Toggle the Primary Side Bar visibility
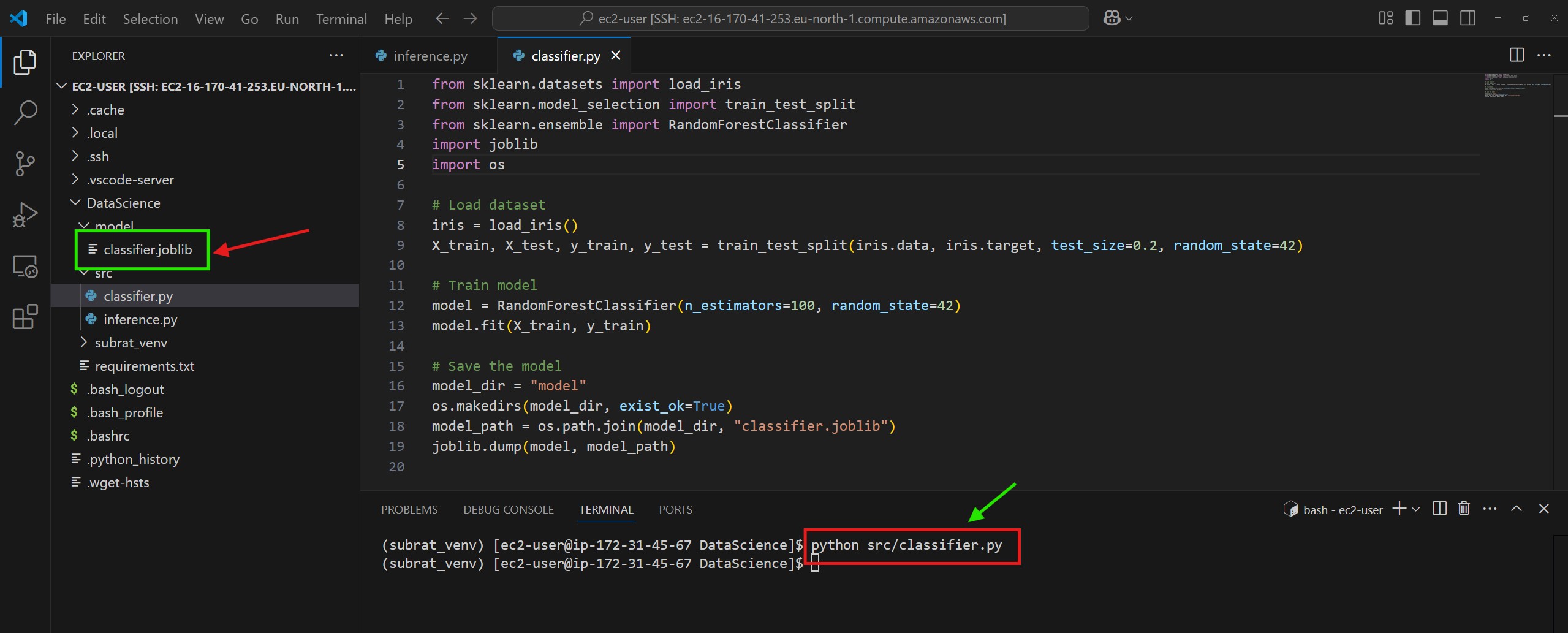 pos(1413,18)
